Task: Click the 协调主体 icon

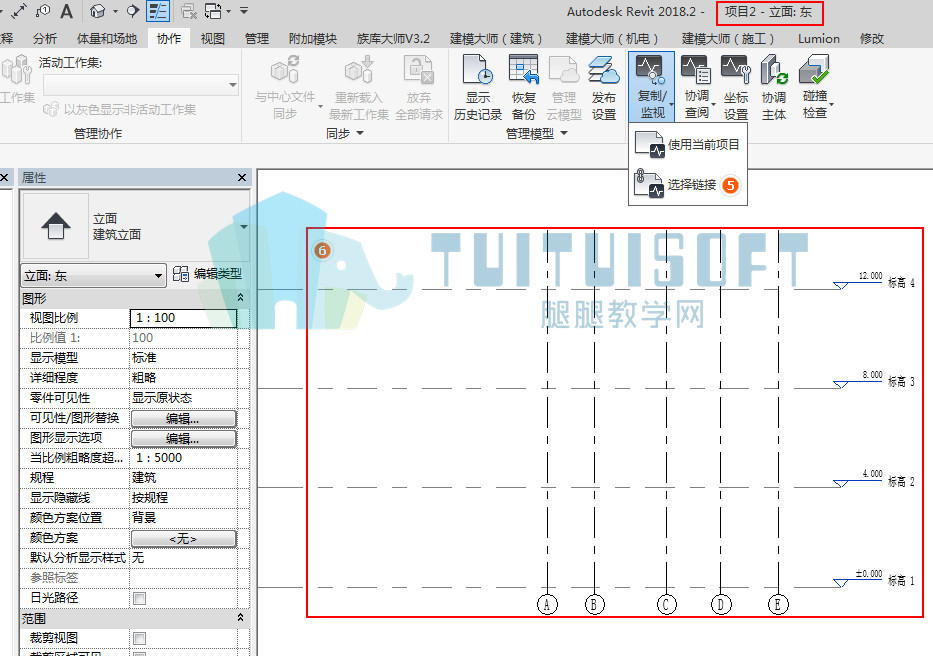Action: 774,87
